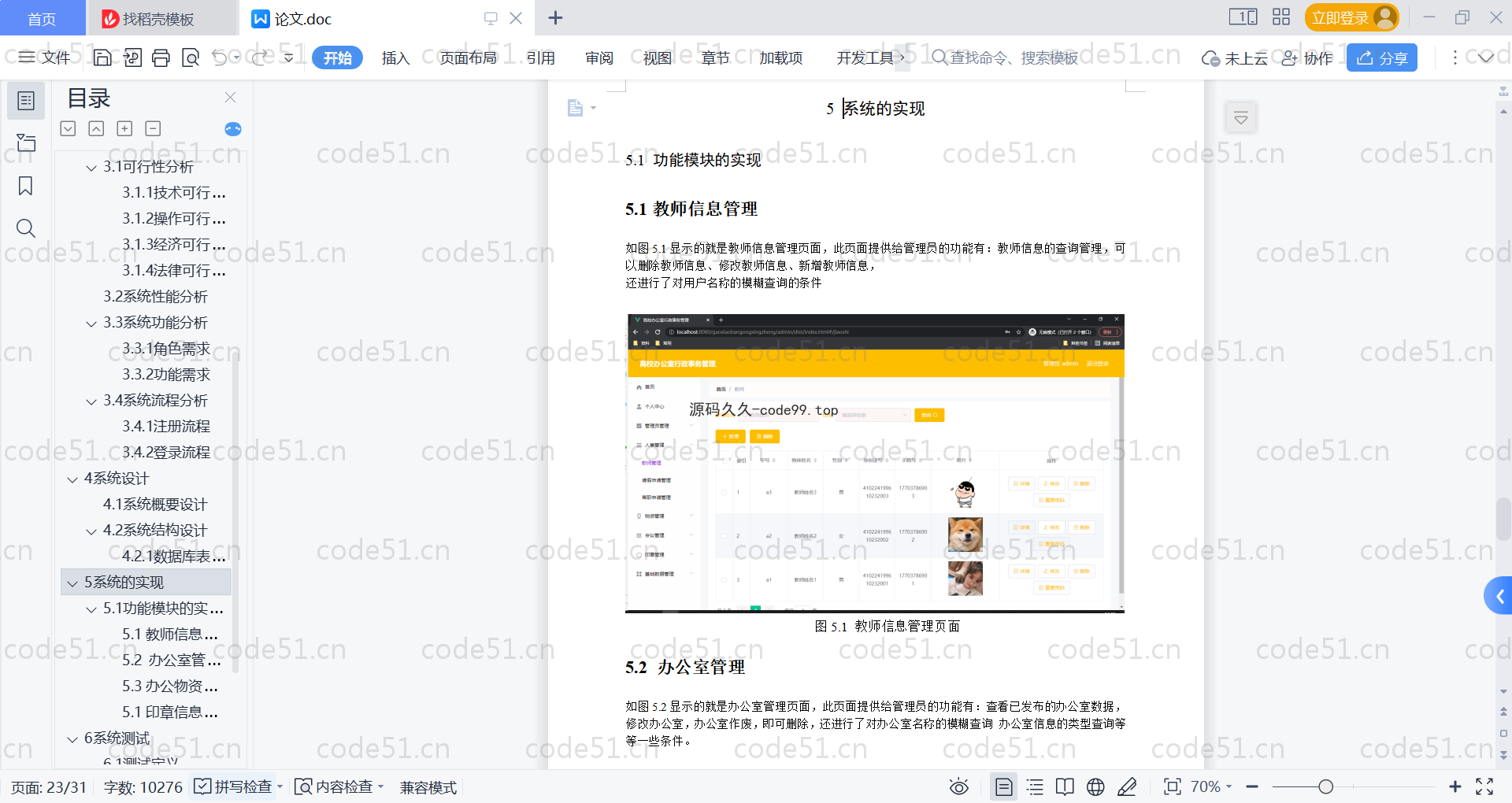Enter full screen mode icon
The width and height of the screenshot is (1512, 803).
1484,786
